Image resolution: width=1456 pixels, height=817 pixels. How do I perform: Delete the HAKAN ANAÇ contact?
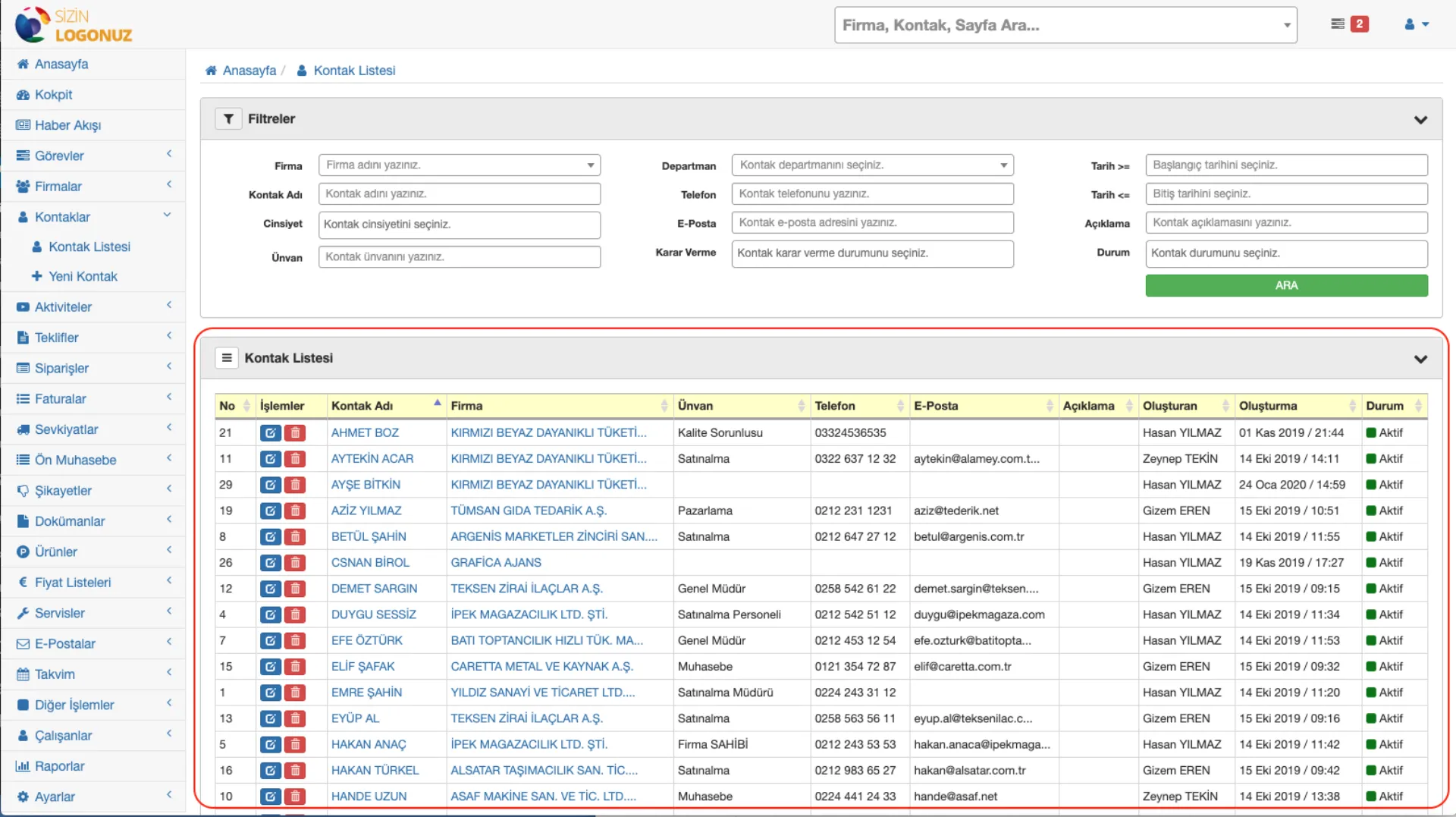tap(295, 745)
